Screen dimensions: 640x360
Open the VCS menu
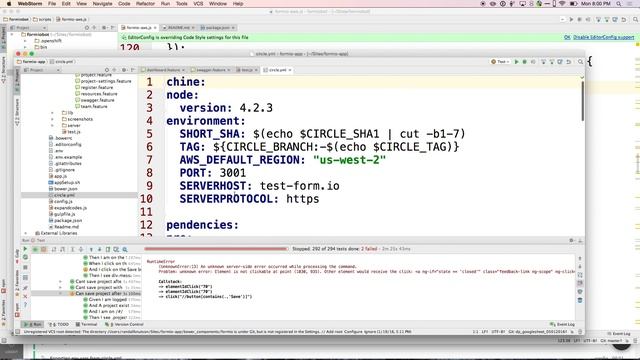[198, 4]
